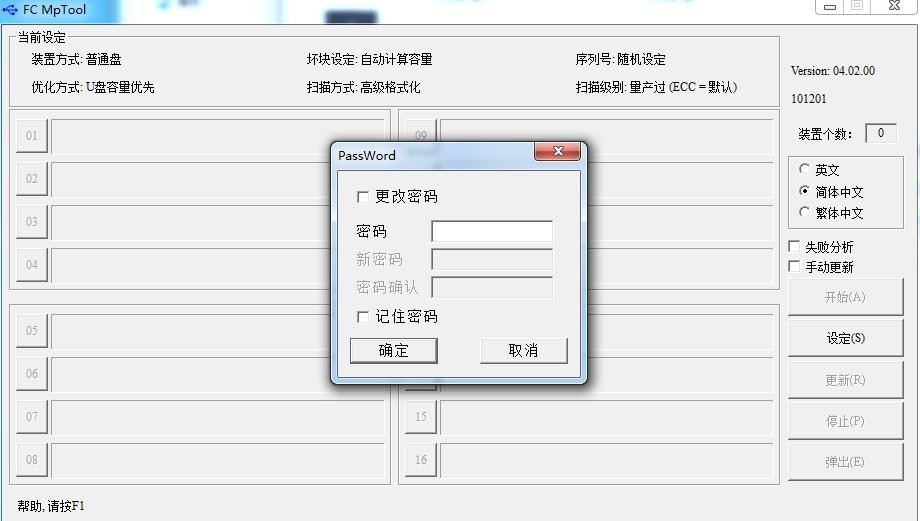Select port slot button 02

pos(32,179)
